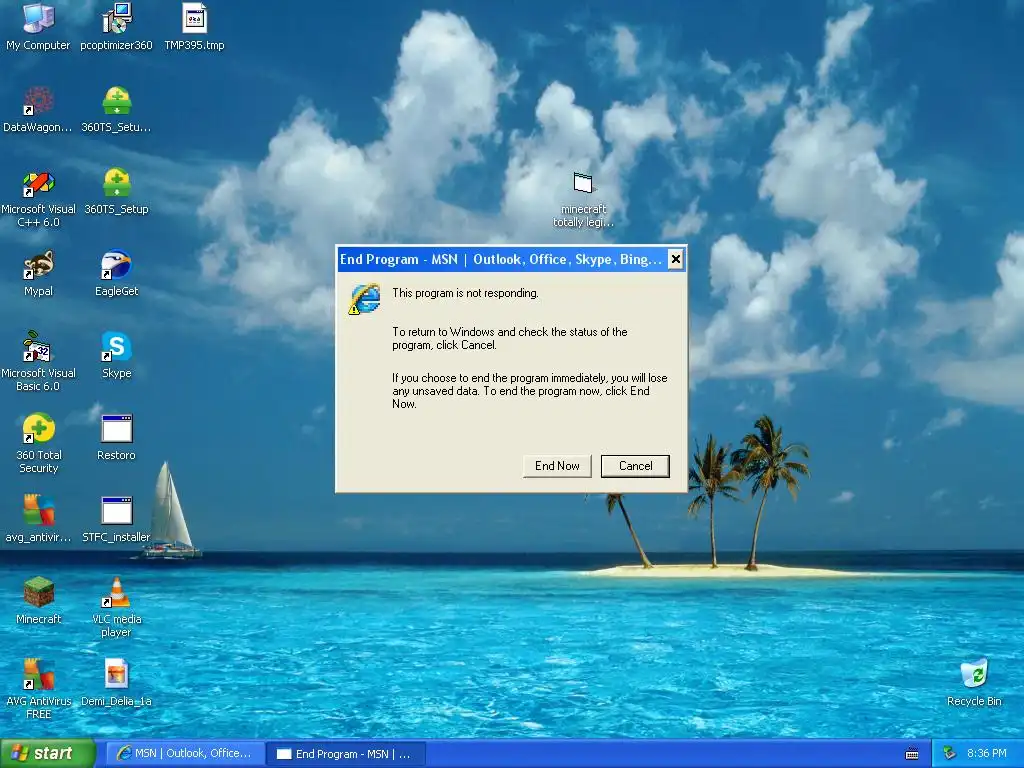Image resolution: width=1024 pixels, height=768 pixels.
Task: Select STFC_installer desktop icon
Action: (x=116, y=519)
